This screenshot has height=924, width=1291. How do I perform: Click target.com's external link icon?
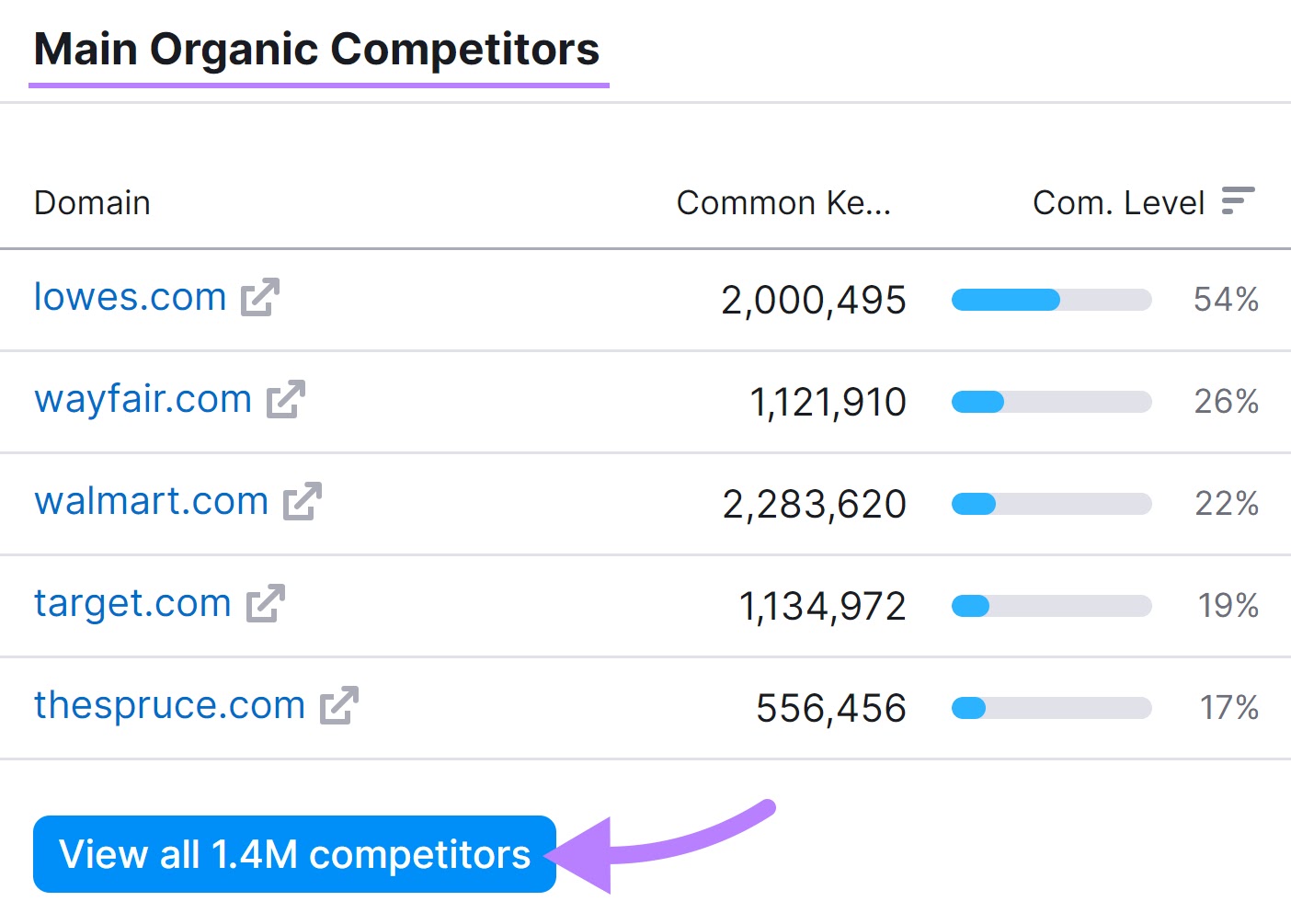tap(267, 603)
